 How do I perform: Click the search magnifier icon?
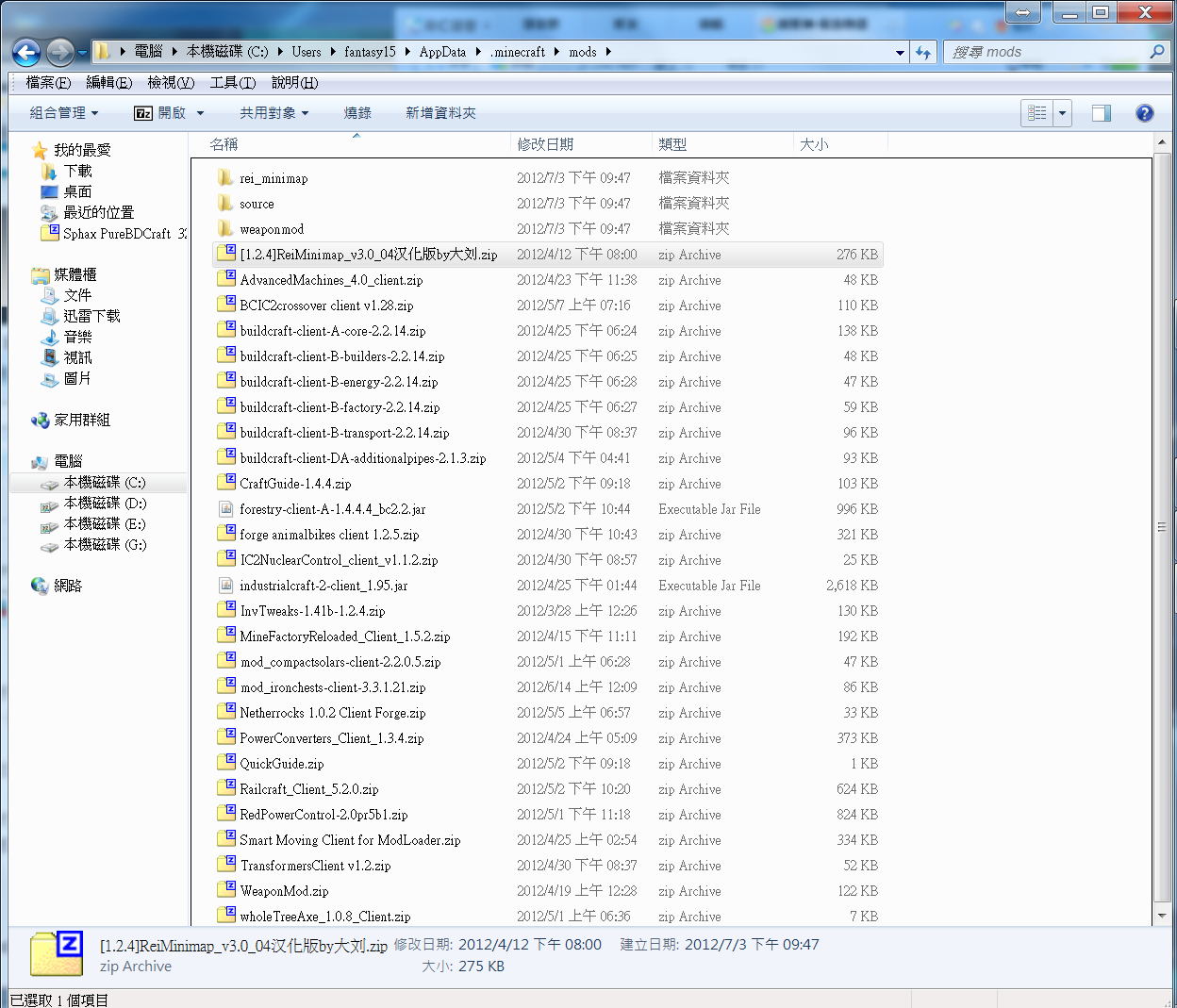coord(1157,52)
